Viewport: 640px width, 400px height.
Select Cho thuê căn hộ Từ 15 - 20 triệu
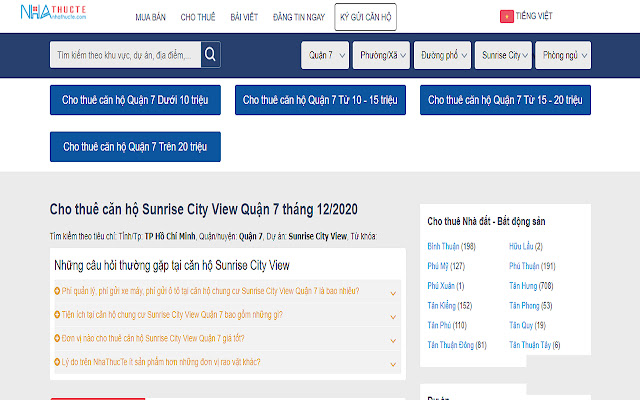click(x=505, y=100)
